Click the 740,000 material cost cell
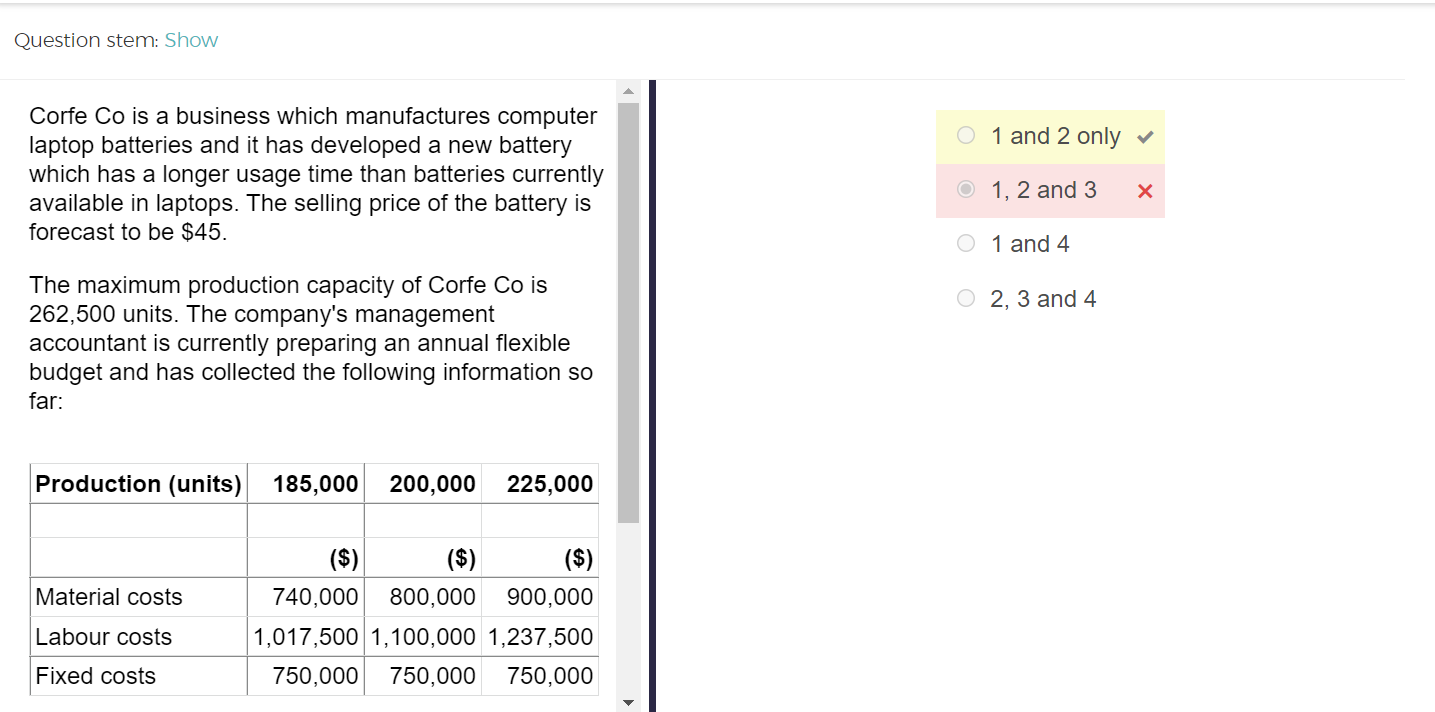 (315, 597)
